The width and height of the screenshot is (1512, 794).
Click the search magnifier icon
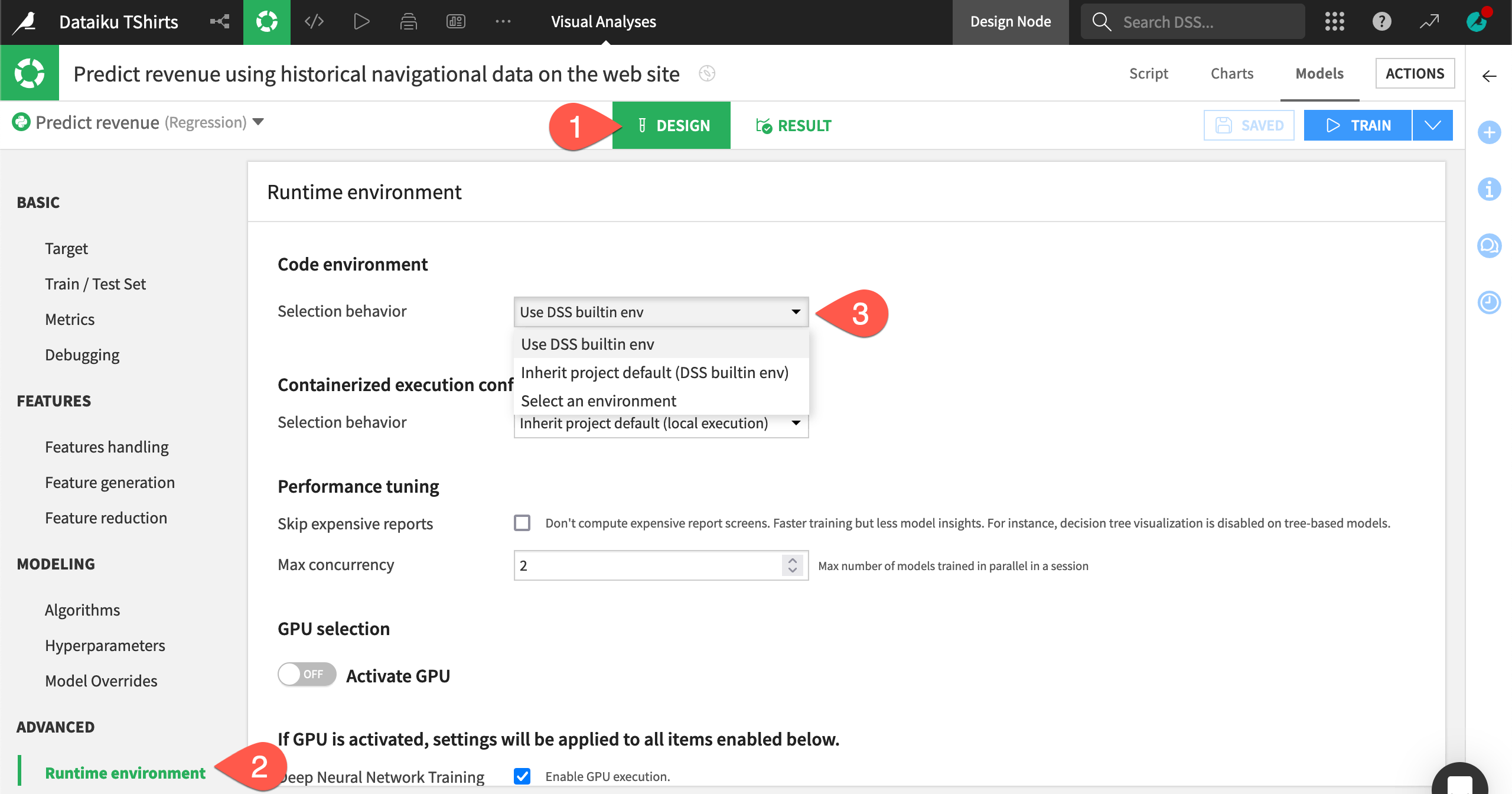coord(1102,22)
